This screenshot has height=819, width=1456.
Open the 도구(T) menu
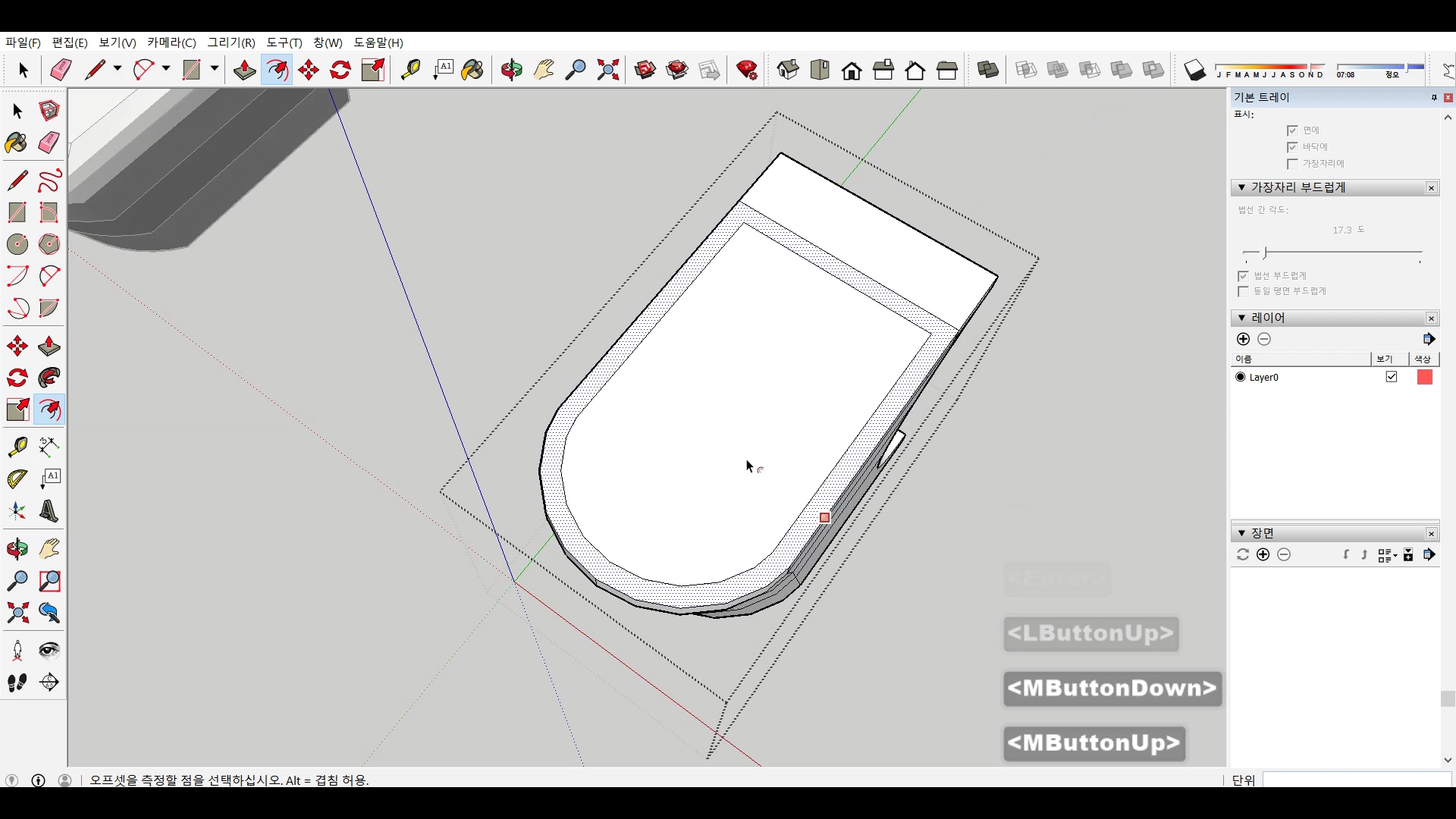(284, 42)
